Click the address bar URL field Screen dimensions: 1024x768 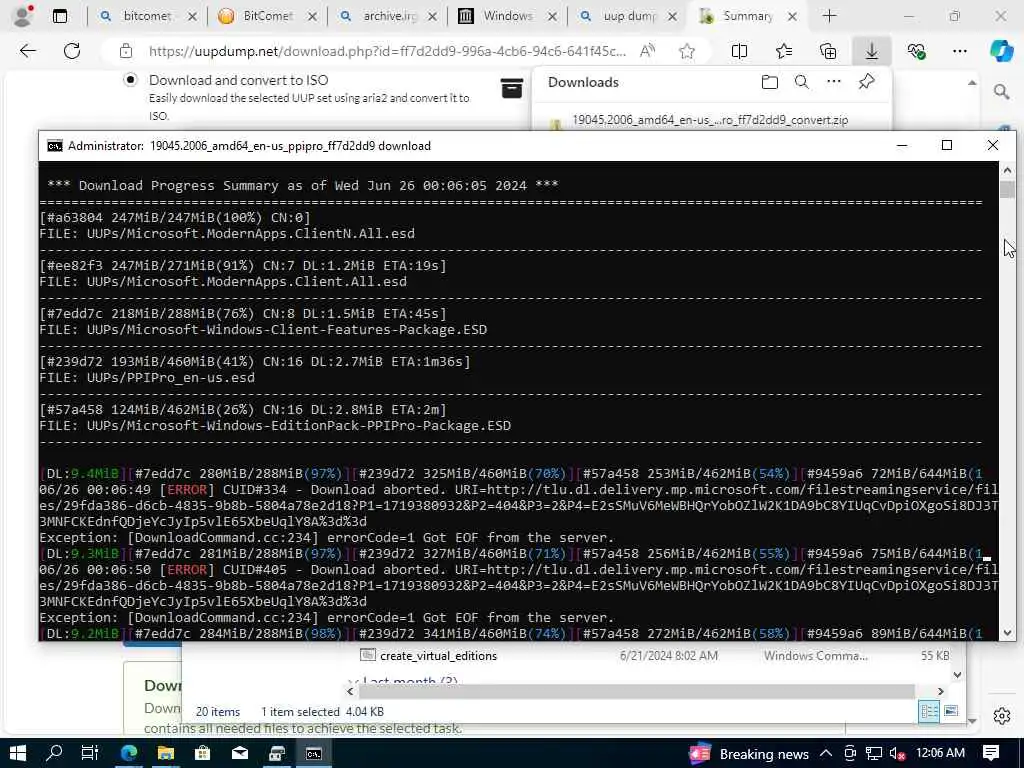click(x=387, y=51)
